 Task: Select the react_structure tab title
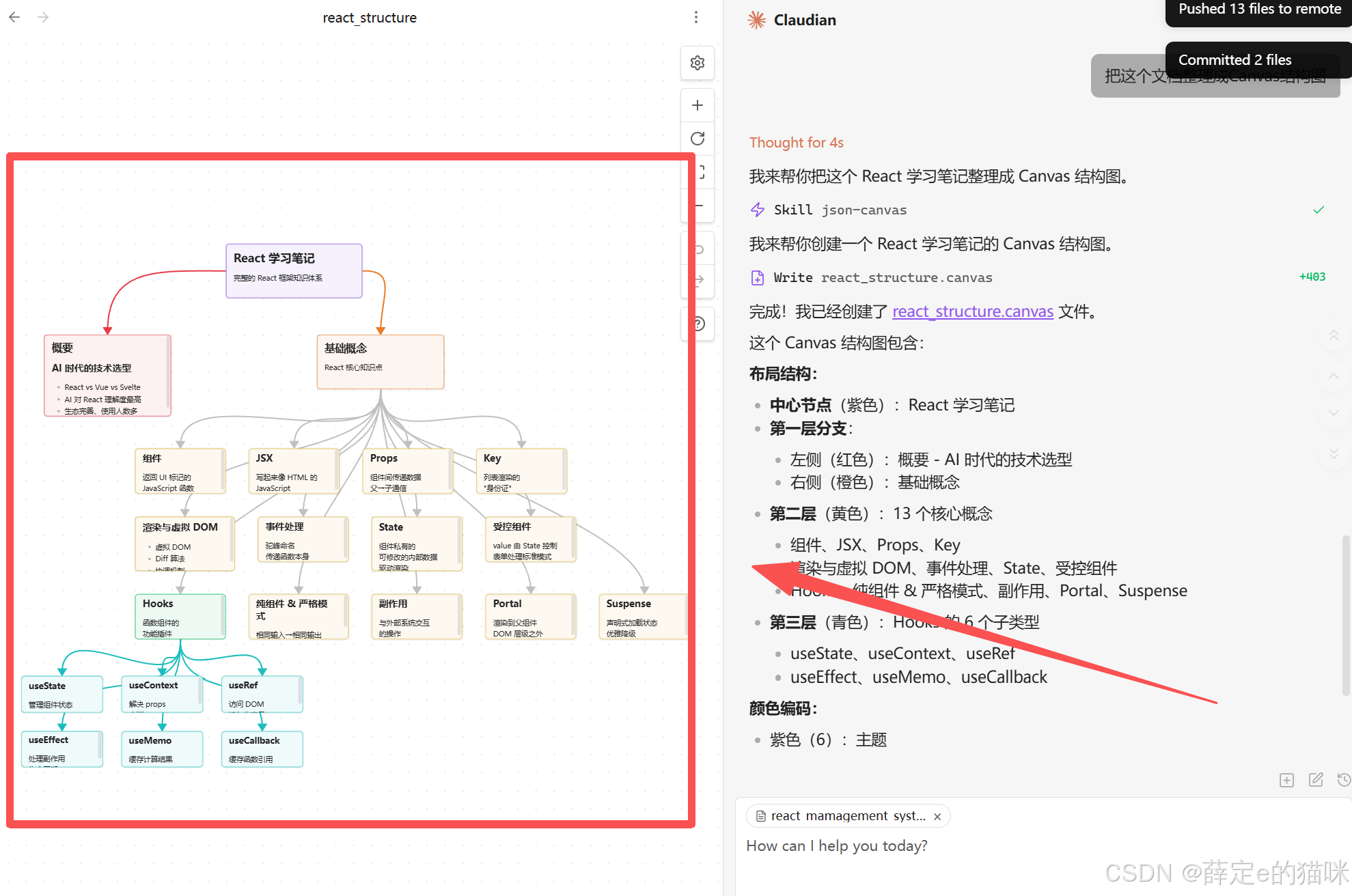[370, 18]
